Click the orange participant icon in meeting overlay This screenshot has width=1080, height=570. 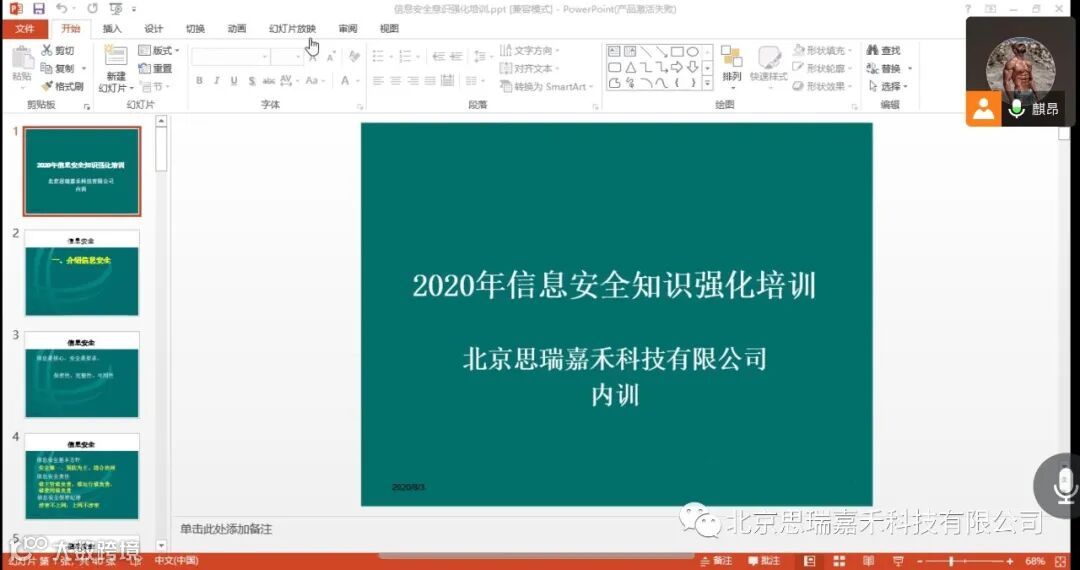click(983, 109)
